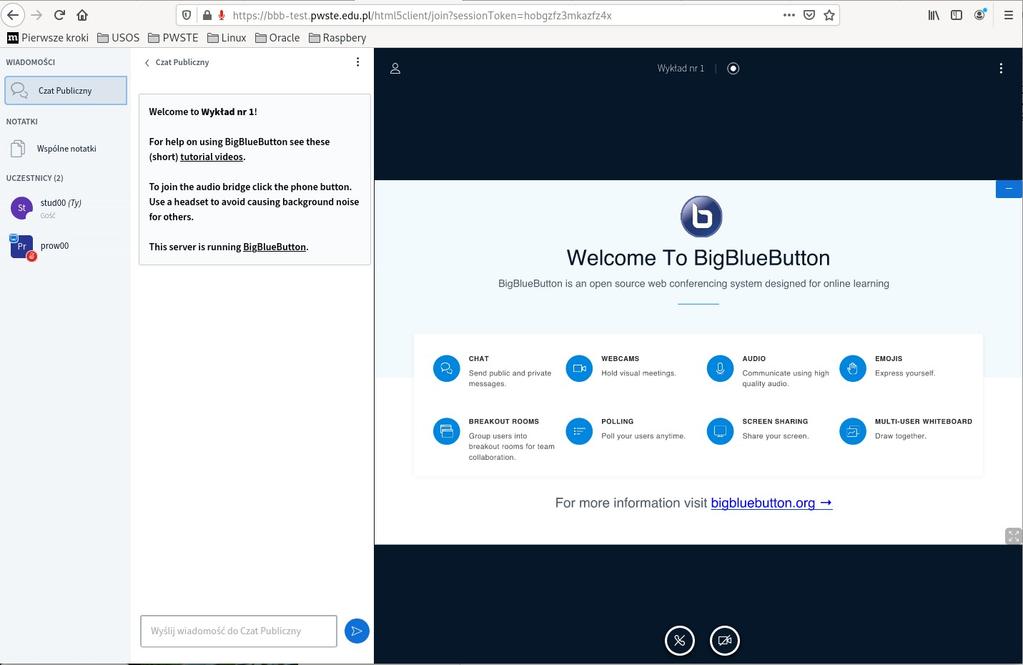Click the red microphone permission icon

(222, 15)
